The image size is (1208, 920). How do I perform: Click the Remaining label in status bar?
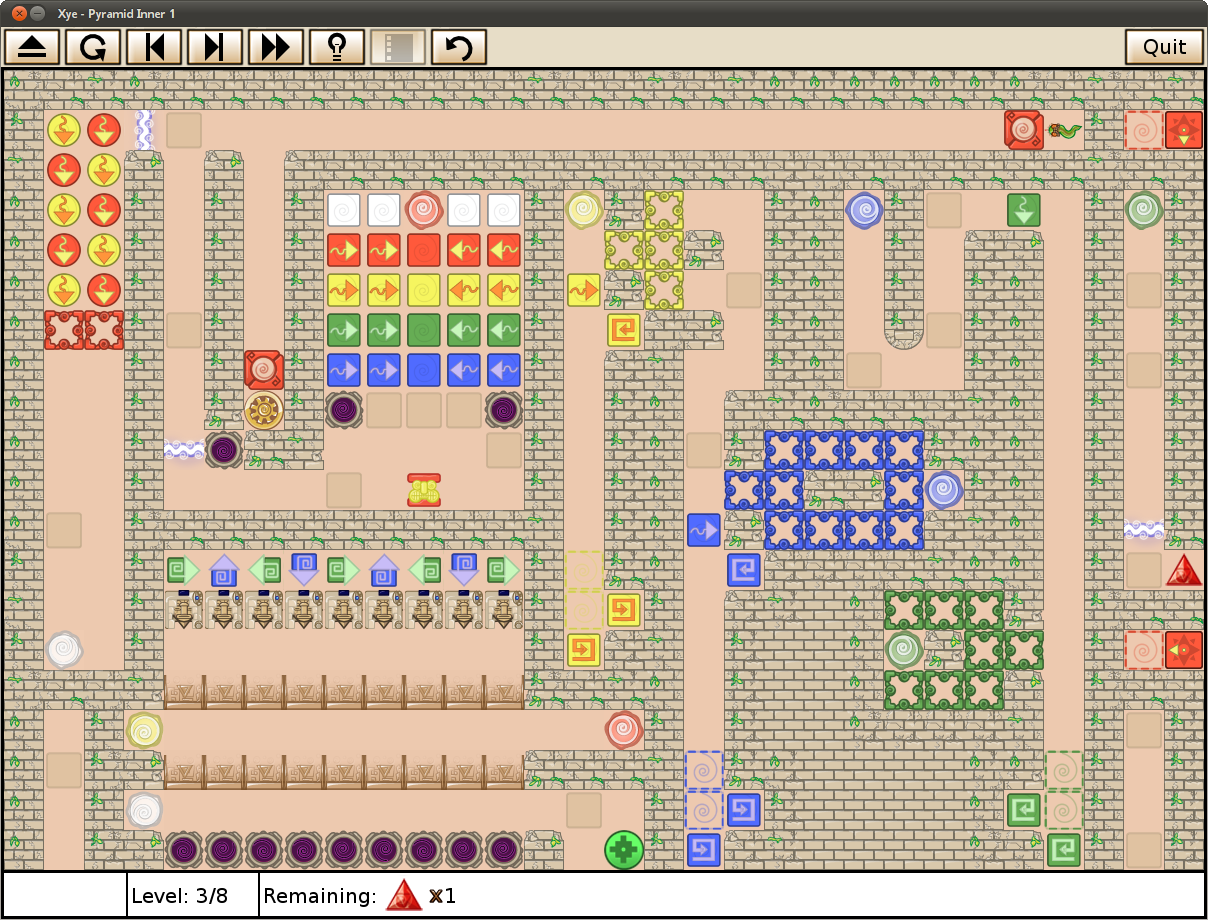tap(320, 896)
